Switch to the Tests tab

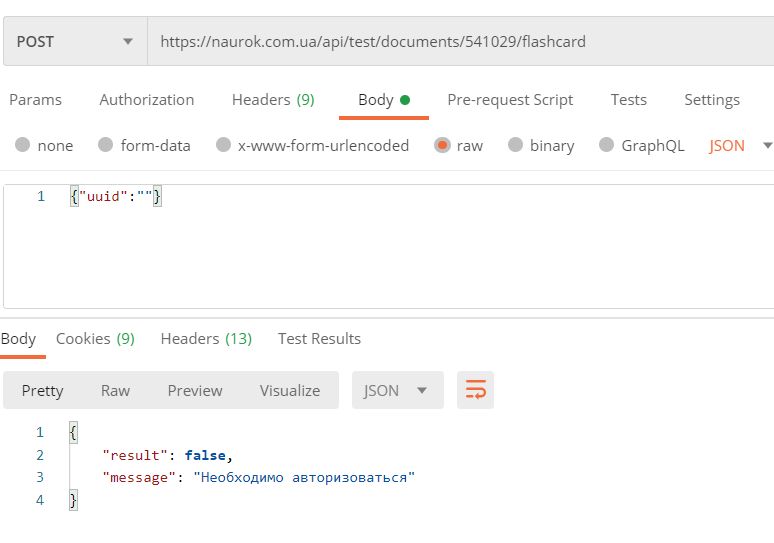(628, 100)
